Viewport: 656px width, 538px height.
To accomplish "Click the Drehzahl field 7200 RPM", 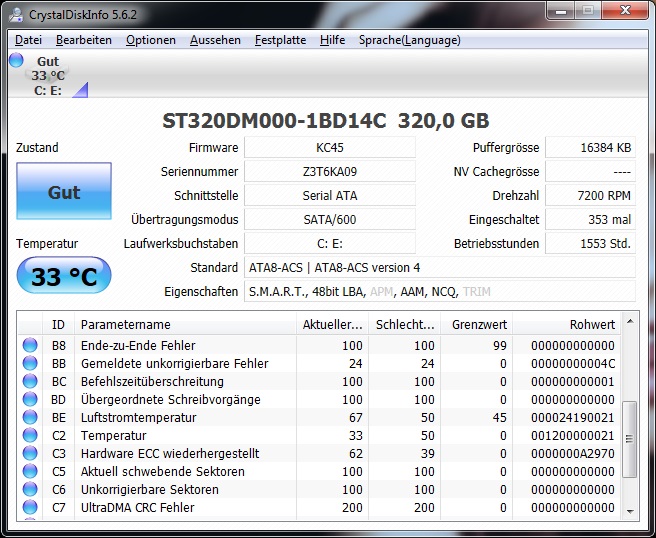I will (x=591, y=195).
